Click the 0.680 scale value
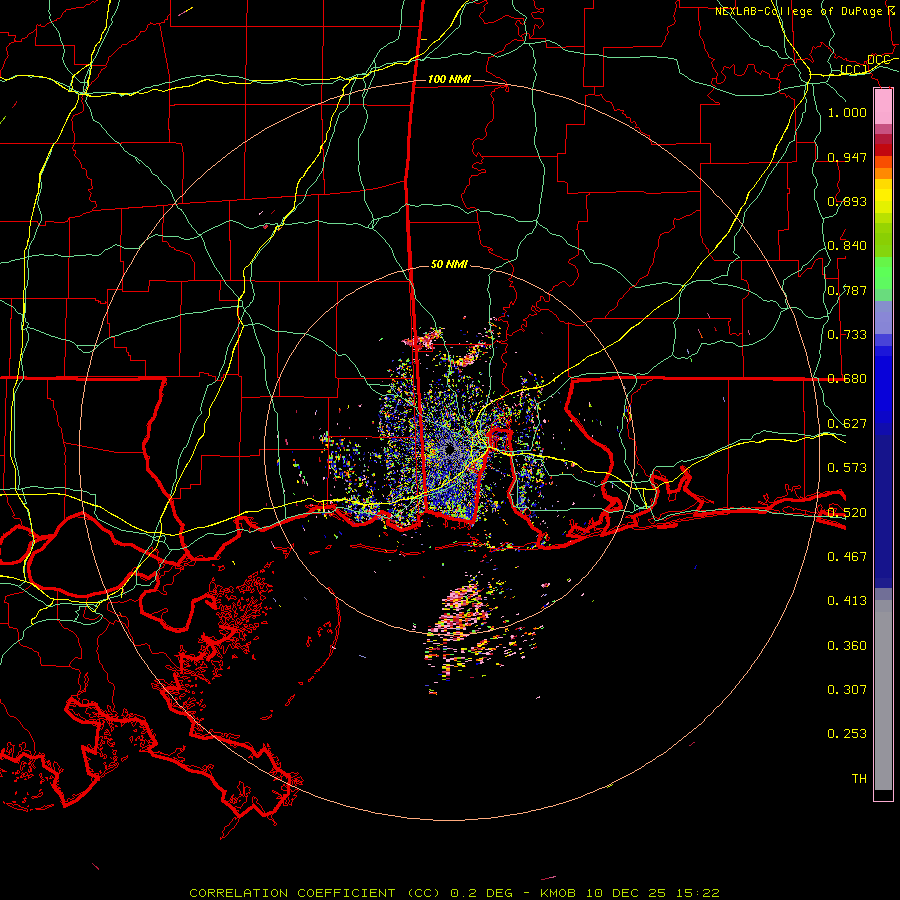 click(x=847, y=379)
